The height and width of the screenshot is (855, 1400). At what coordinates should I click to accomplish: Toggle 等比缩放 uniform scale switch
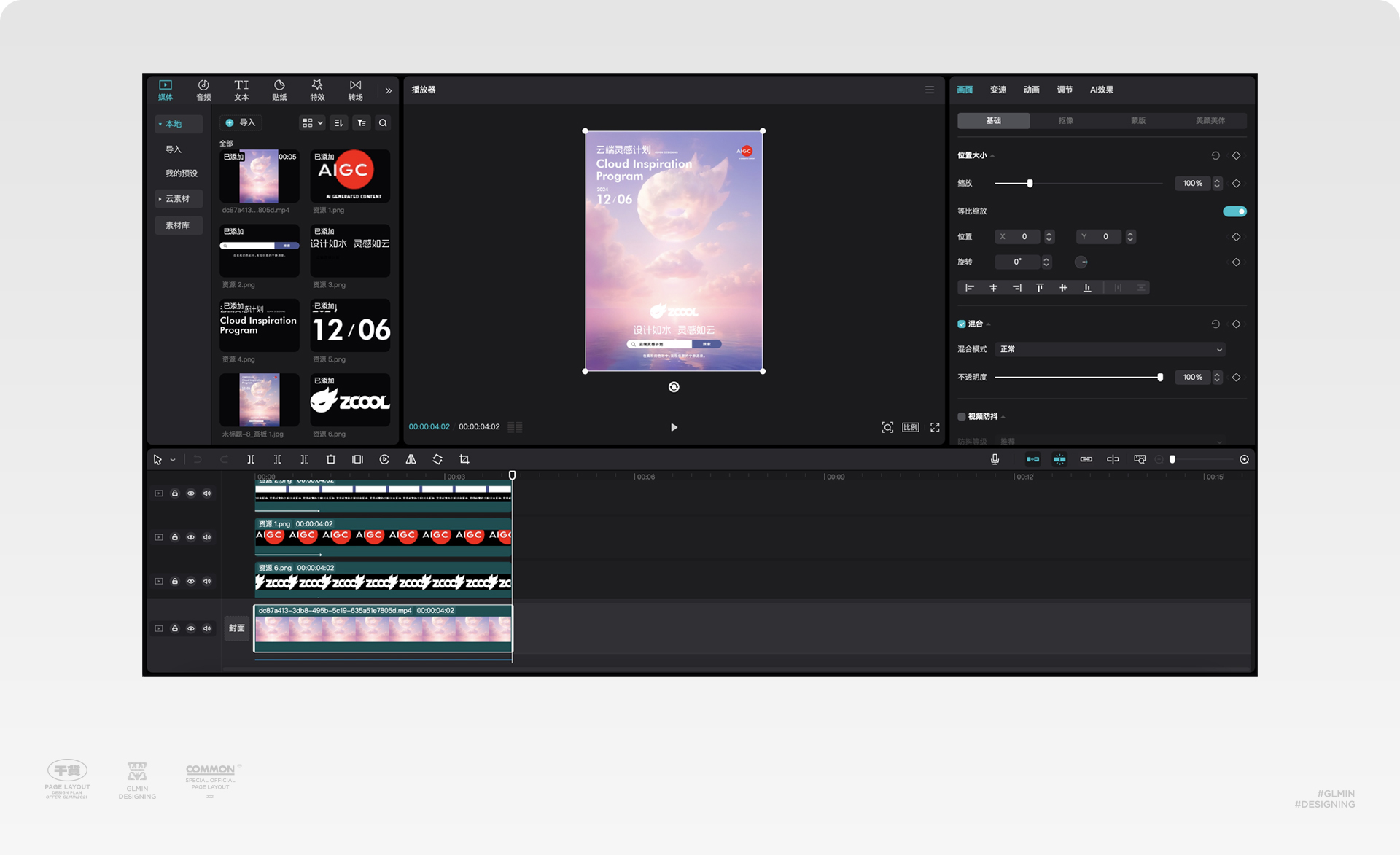coord(1234,211)
